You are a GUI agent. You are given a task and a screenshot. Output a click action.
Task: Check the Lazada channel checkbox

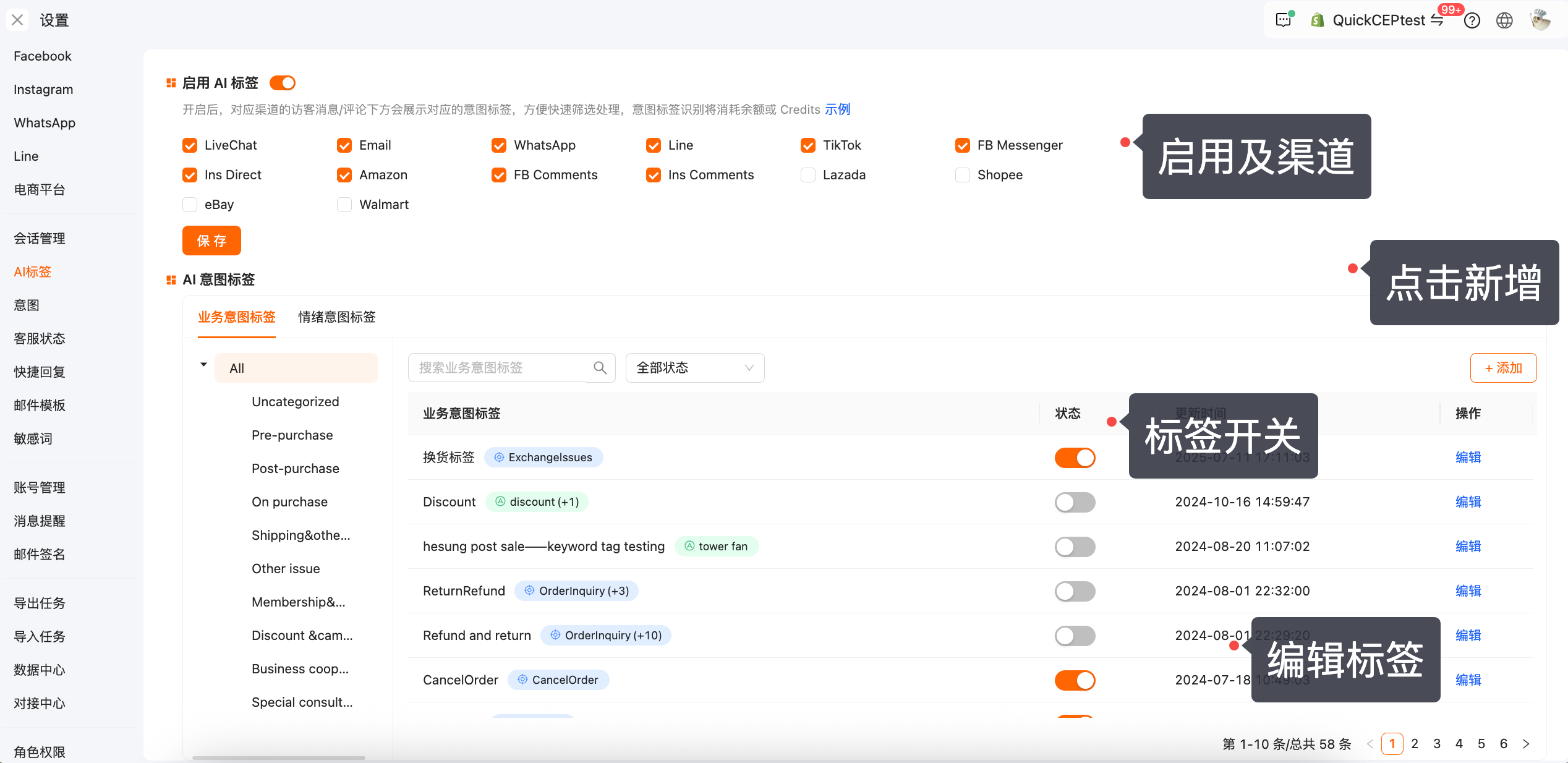point(808,175)
